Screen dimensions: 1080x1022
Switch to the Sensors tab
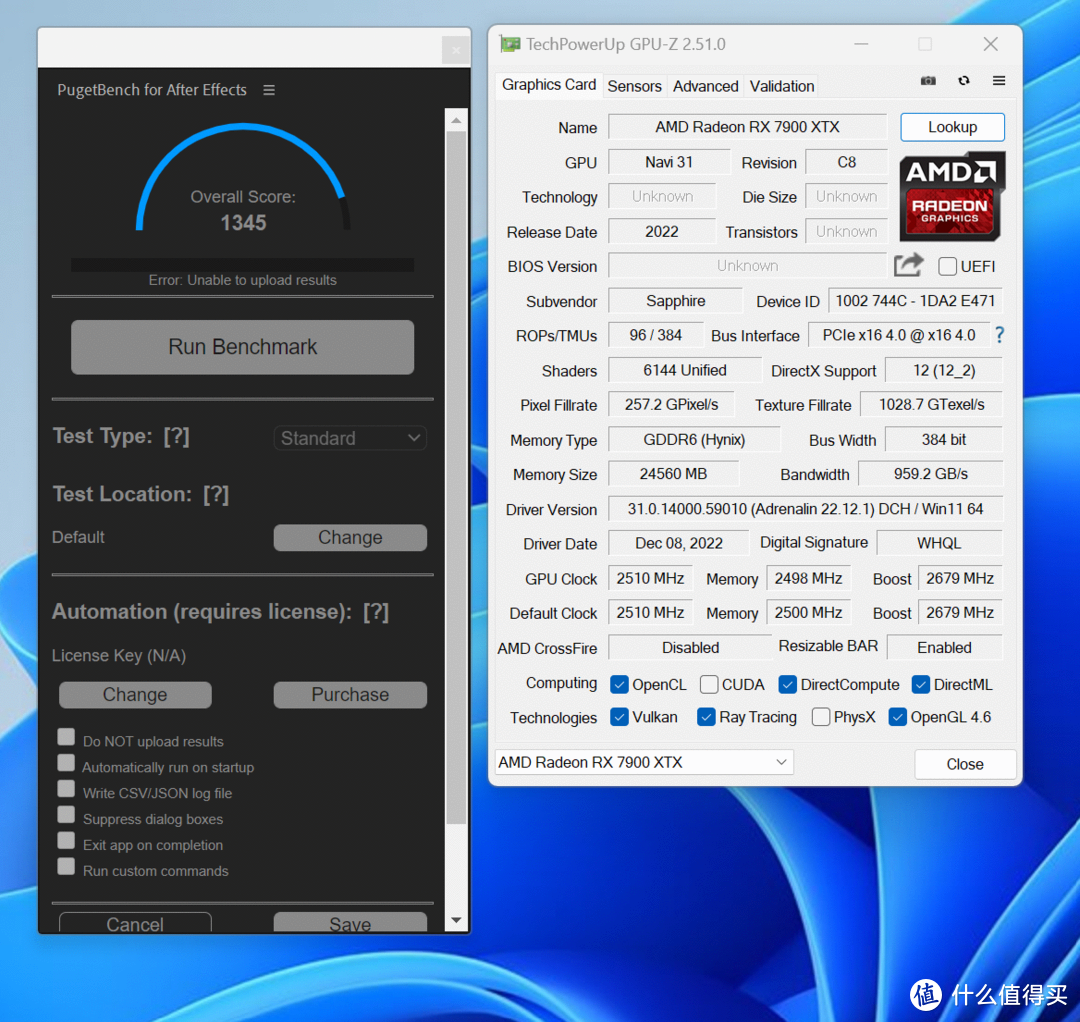pyautogui.click(x=634, y=86)
